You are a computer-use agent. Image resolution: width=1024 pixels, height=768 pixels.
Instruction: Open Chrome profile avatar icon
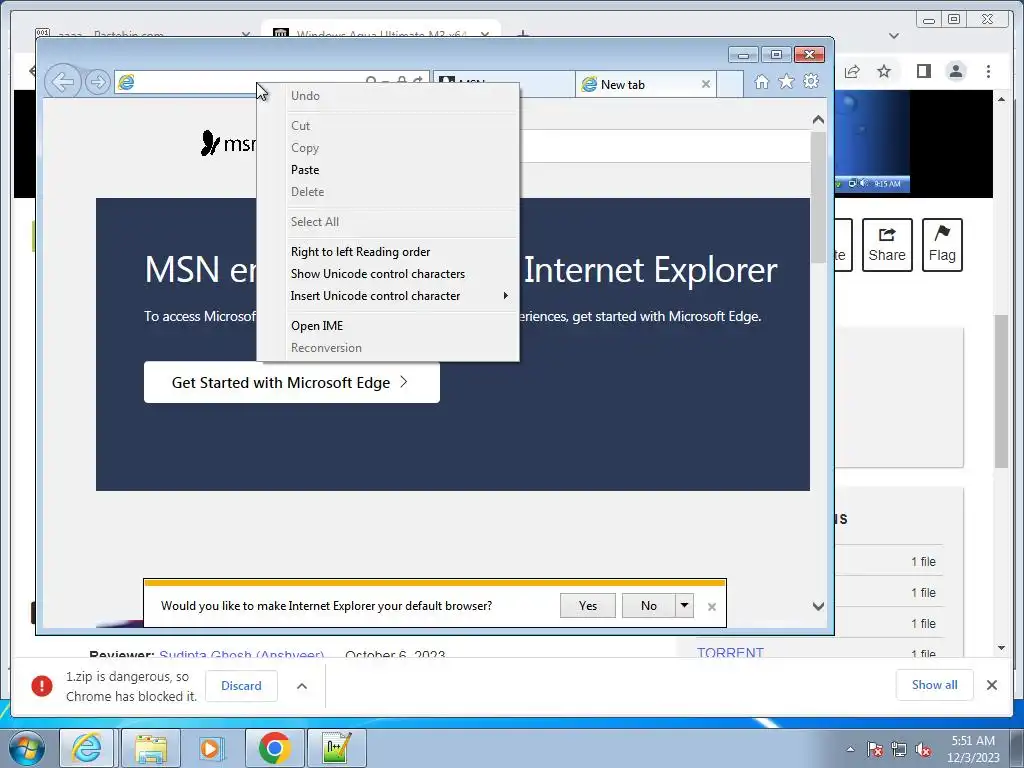(956, 71)
